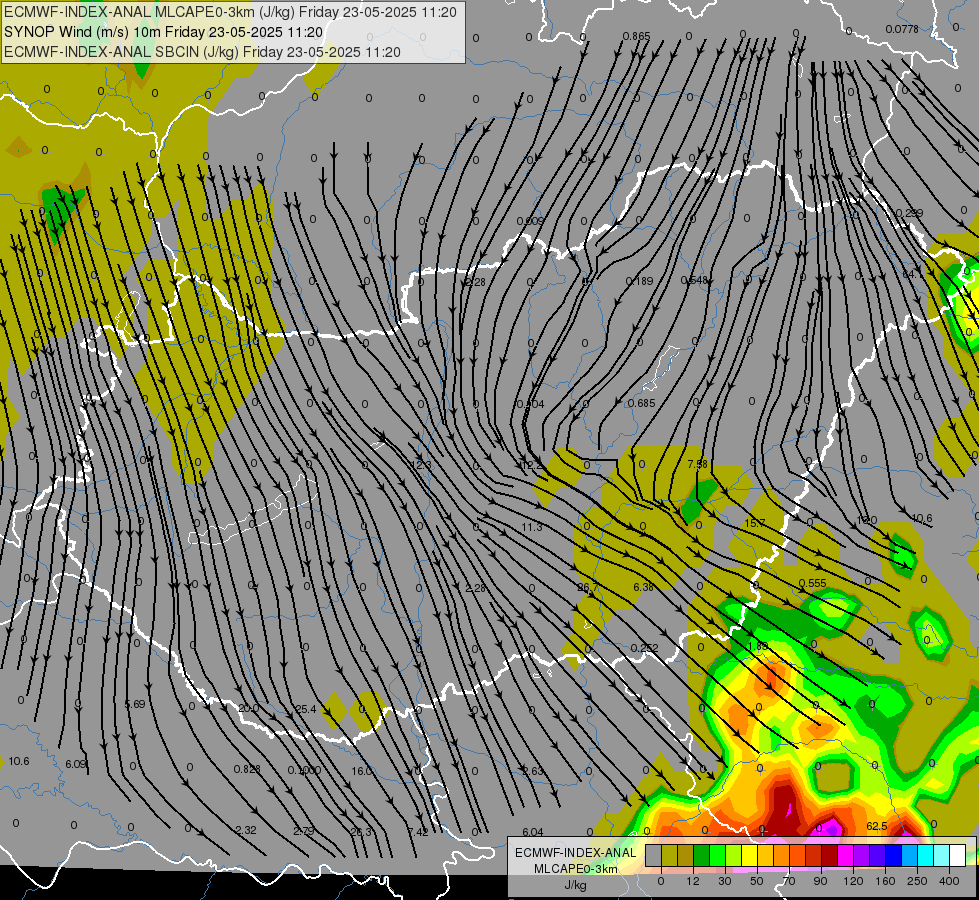This screenshot has height=900, width=979.
Task: Click the legend tick label 30
Action: [725, 881]
